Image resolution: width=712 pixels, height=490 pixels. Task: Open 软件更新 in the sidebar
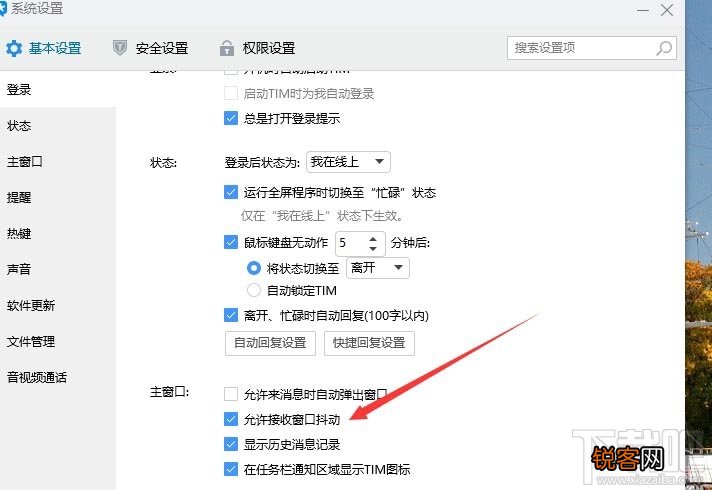point(58,305)
